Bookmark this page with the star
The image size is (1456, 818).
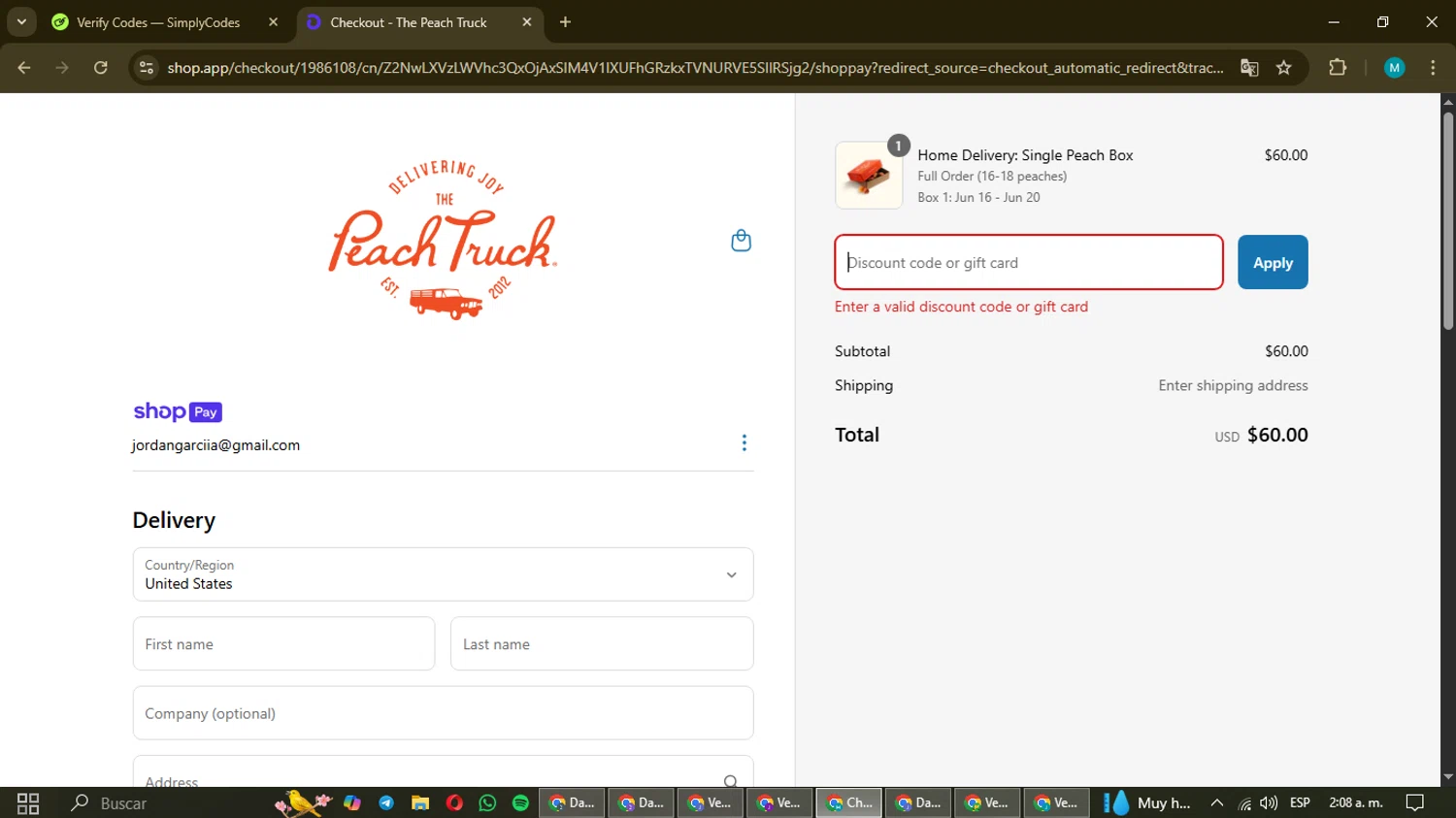[x=1284, y=68]
